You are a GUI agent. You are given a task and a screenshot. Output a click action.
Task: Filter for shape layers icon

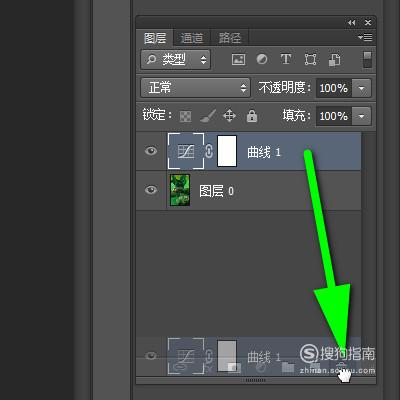(x=310, y=60)
